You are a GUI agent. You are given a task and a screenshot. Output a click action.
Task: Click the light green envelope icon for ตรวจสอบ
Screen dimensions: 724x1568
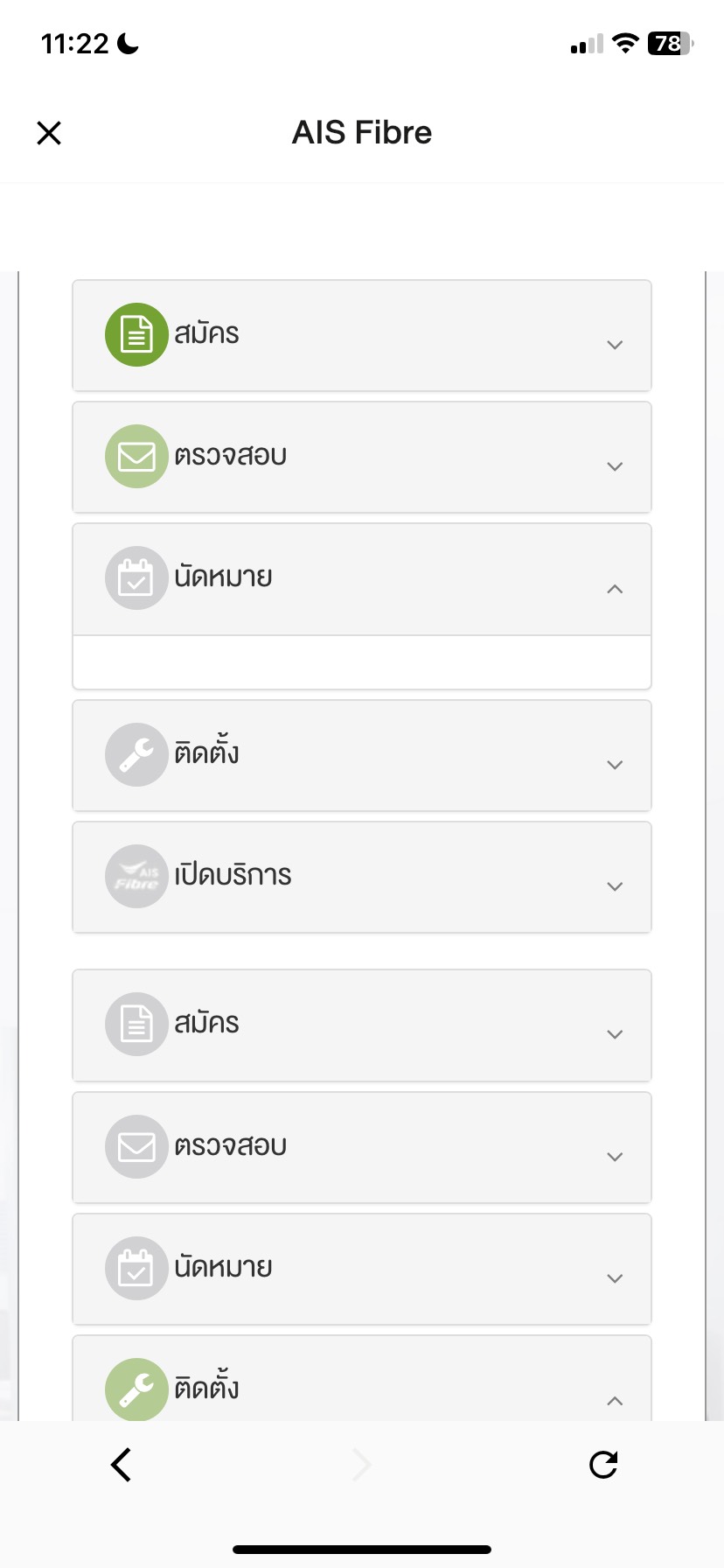pyautogui.click(x=136, y=456)
